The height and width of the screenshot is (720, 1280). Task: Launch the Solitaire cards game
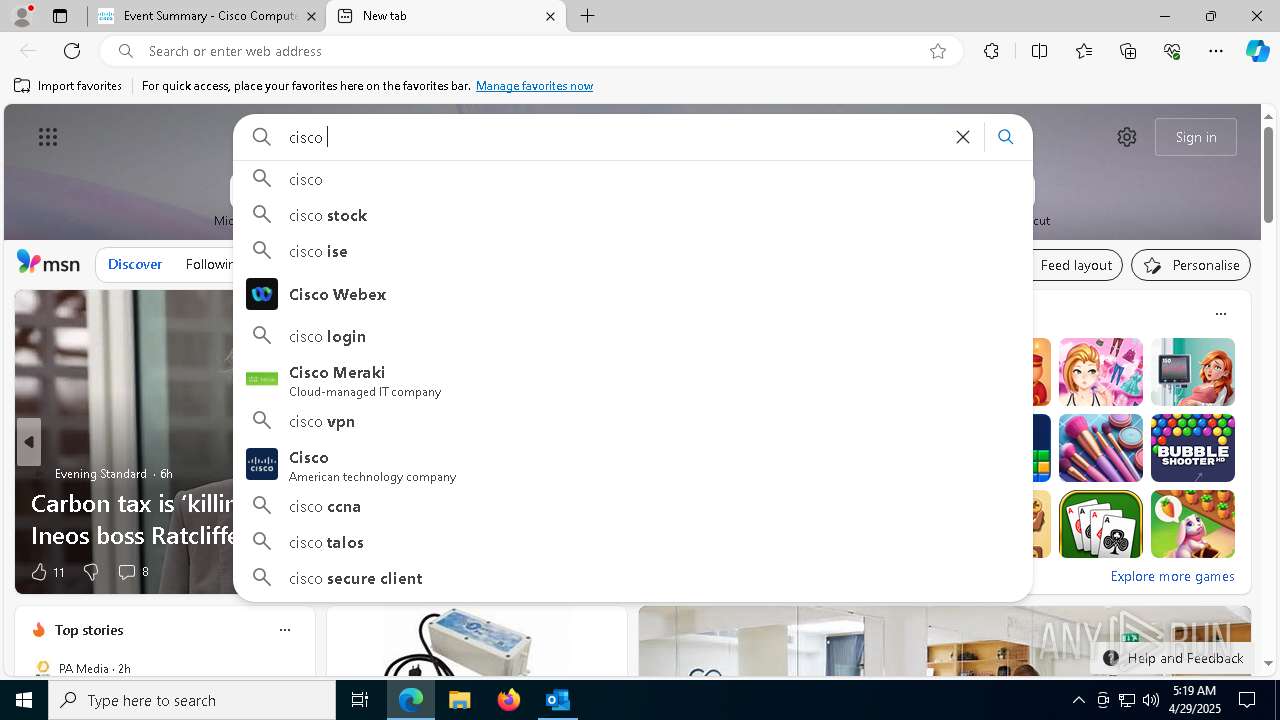(x=1101, y=524)
